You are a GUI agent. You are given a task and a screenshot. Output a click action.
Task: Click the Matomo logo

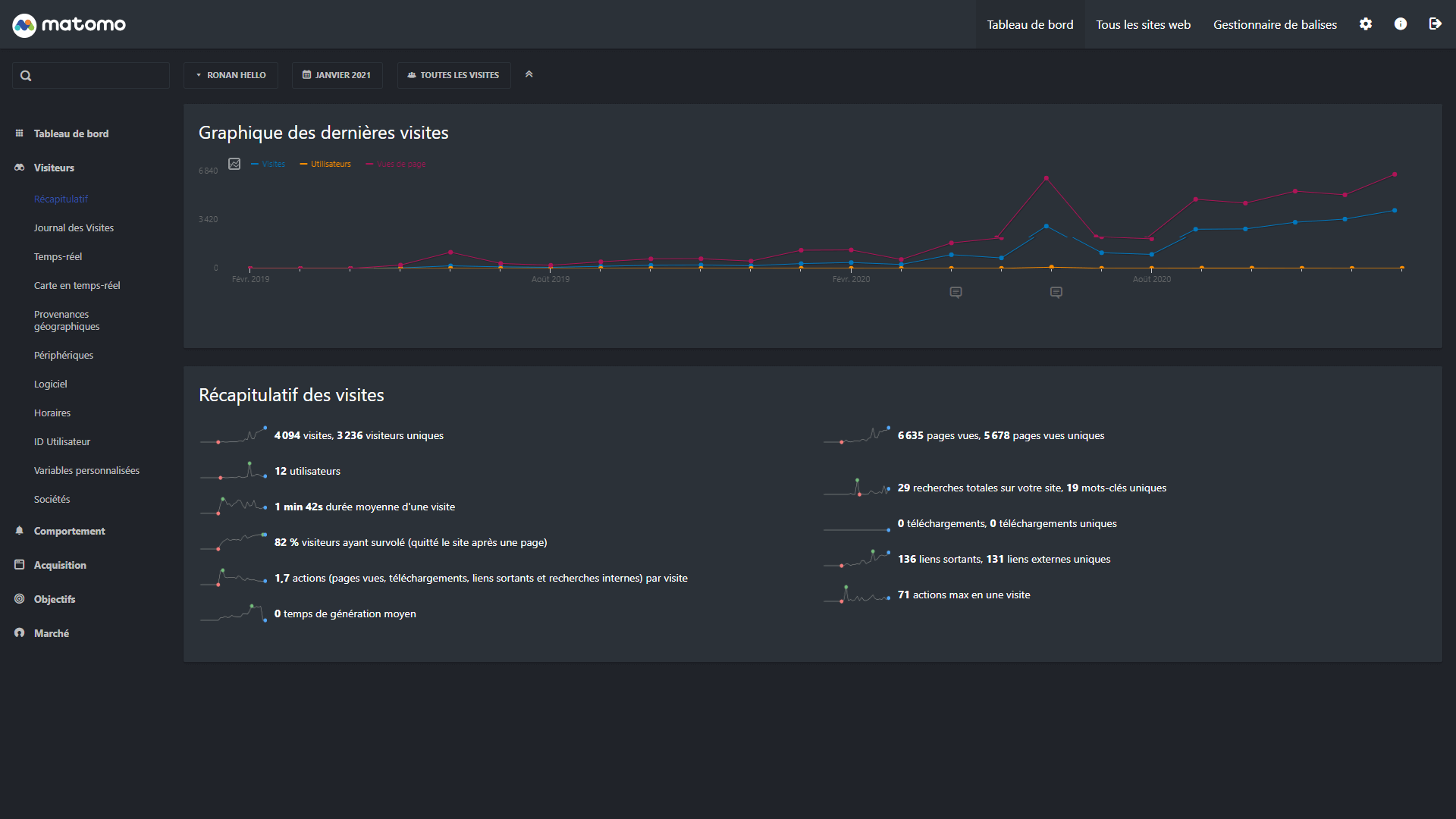[x=69, y=25]
